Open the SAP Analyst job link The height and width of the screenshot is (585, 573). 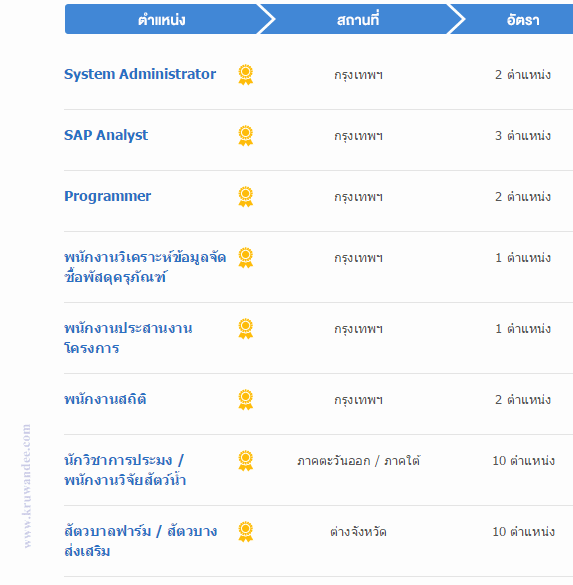point(106,135)
